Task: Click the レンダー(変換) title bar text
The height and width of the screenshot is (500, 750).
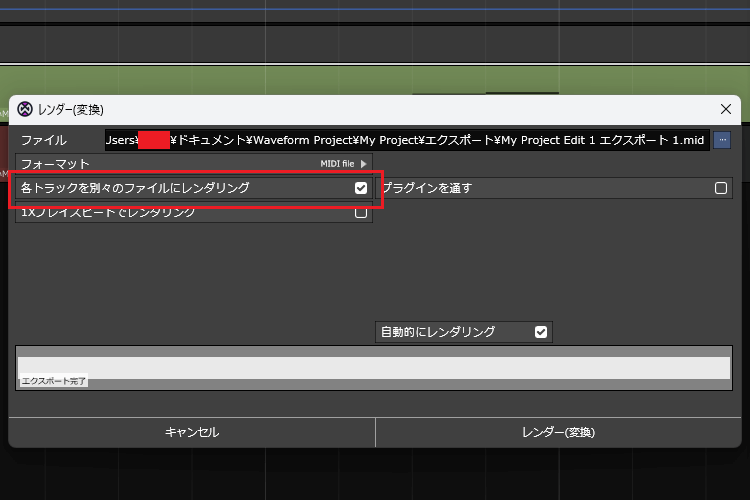Action: (x=71, y=109)
